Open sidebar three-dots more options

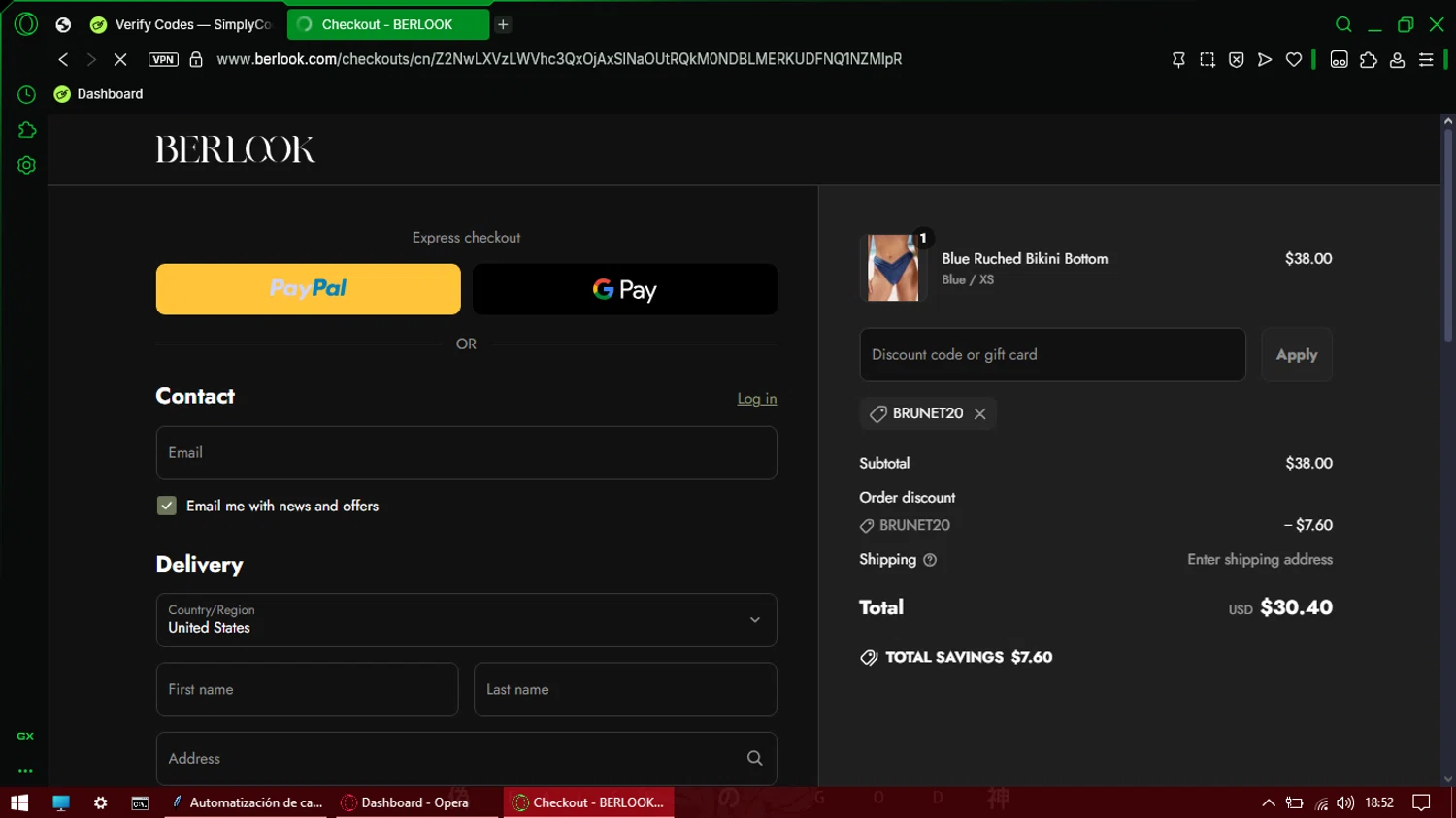point(25,771)
